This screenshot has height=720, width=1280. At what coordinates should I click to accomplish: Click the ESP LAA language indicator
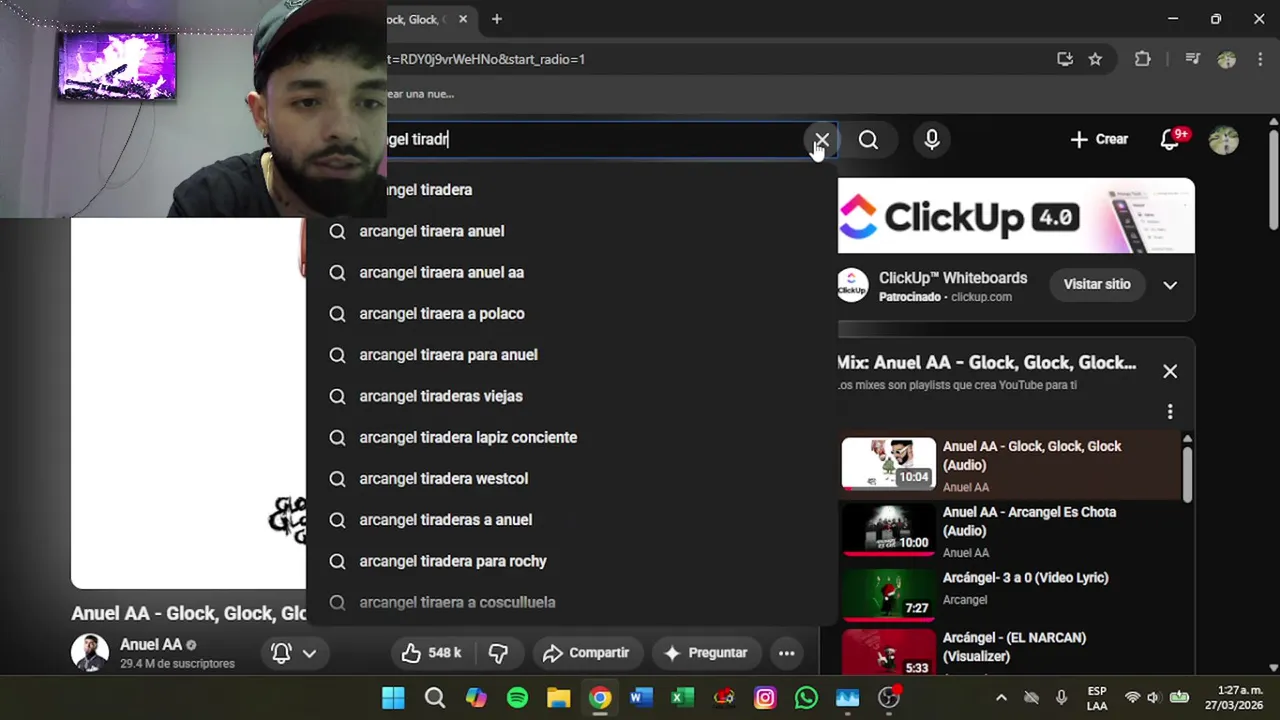tap(1097, 698)
